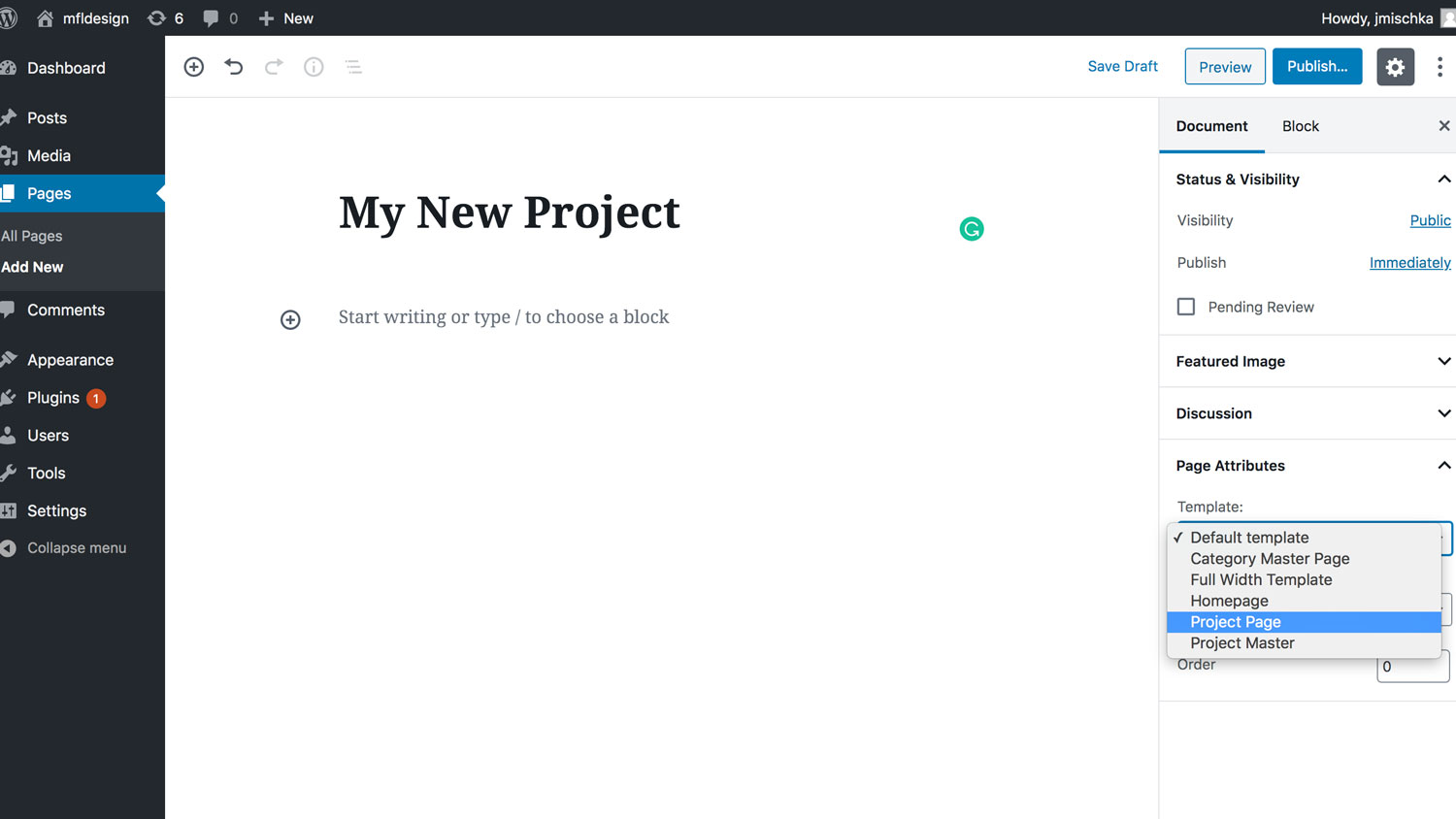Switch to the Block tab
This screenshot has width=1456, height=819.
(1300, 126)
